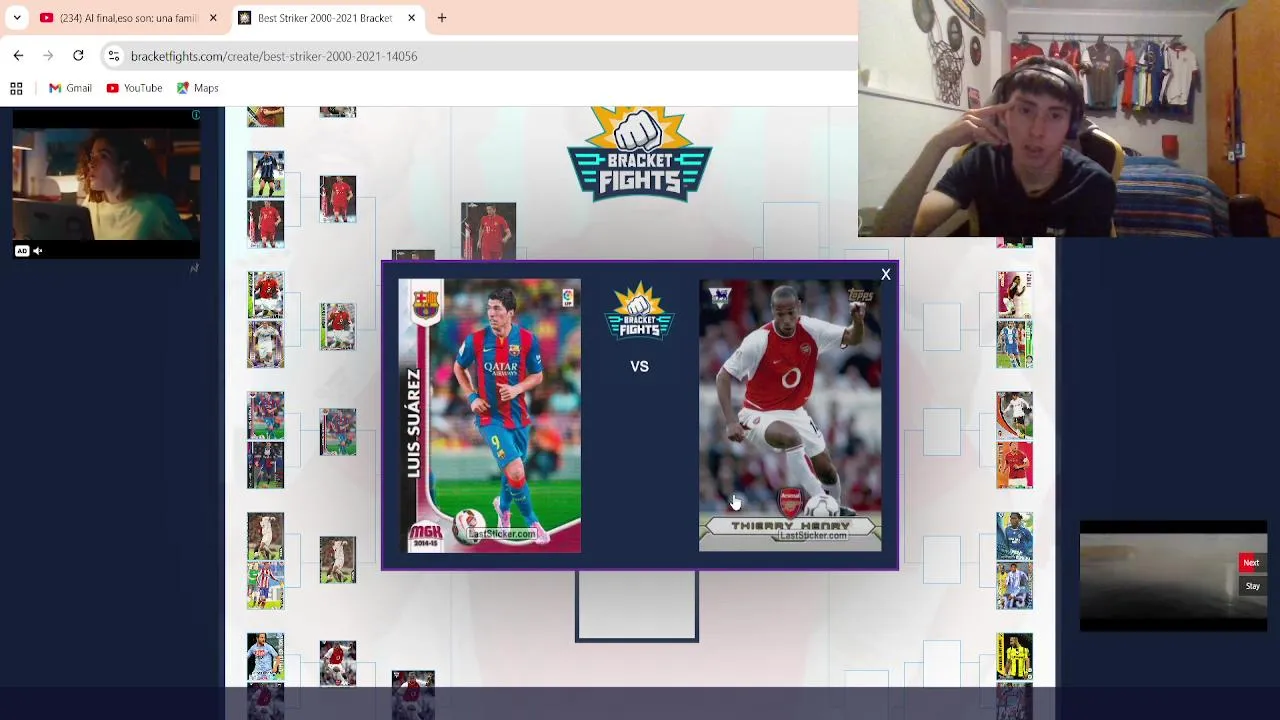Mute the side video advertisement

click(37, 251)
